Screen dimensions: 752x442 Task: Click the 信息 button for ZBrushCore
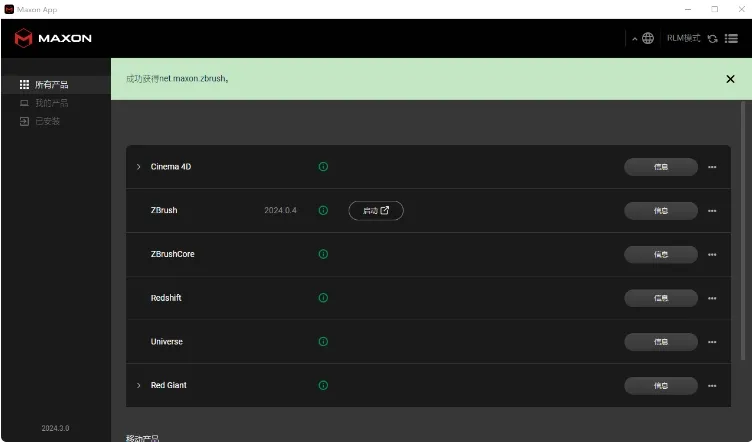[661, 255]
